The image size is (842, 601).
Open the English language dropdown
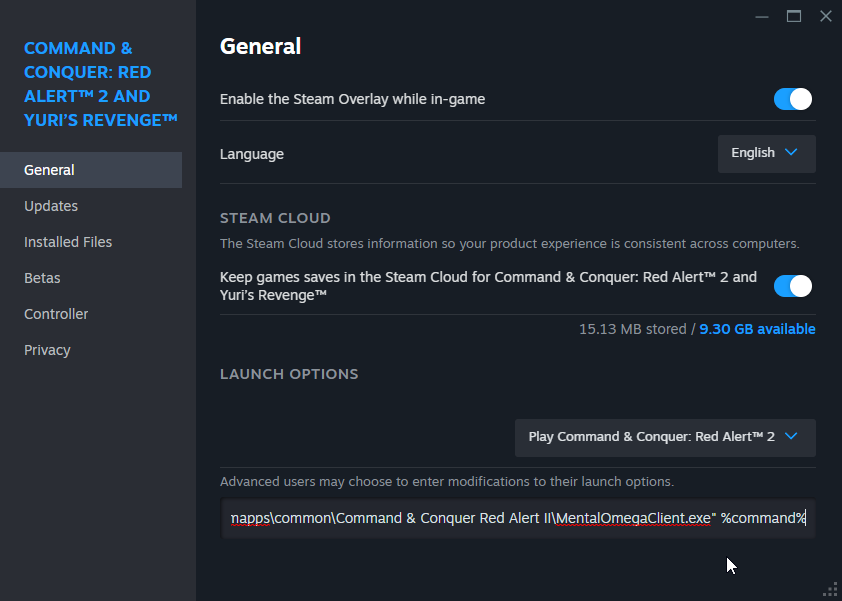[x=766, y=153]
